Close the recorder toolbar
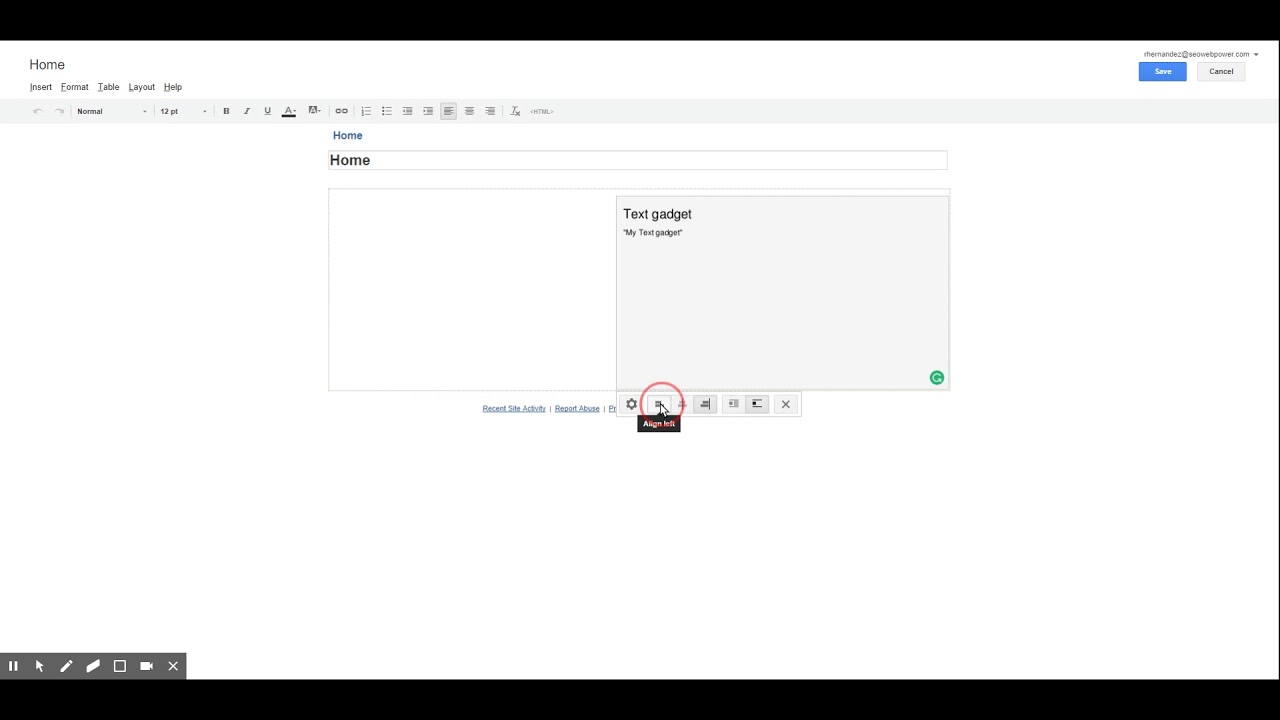 (173, 666)
